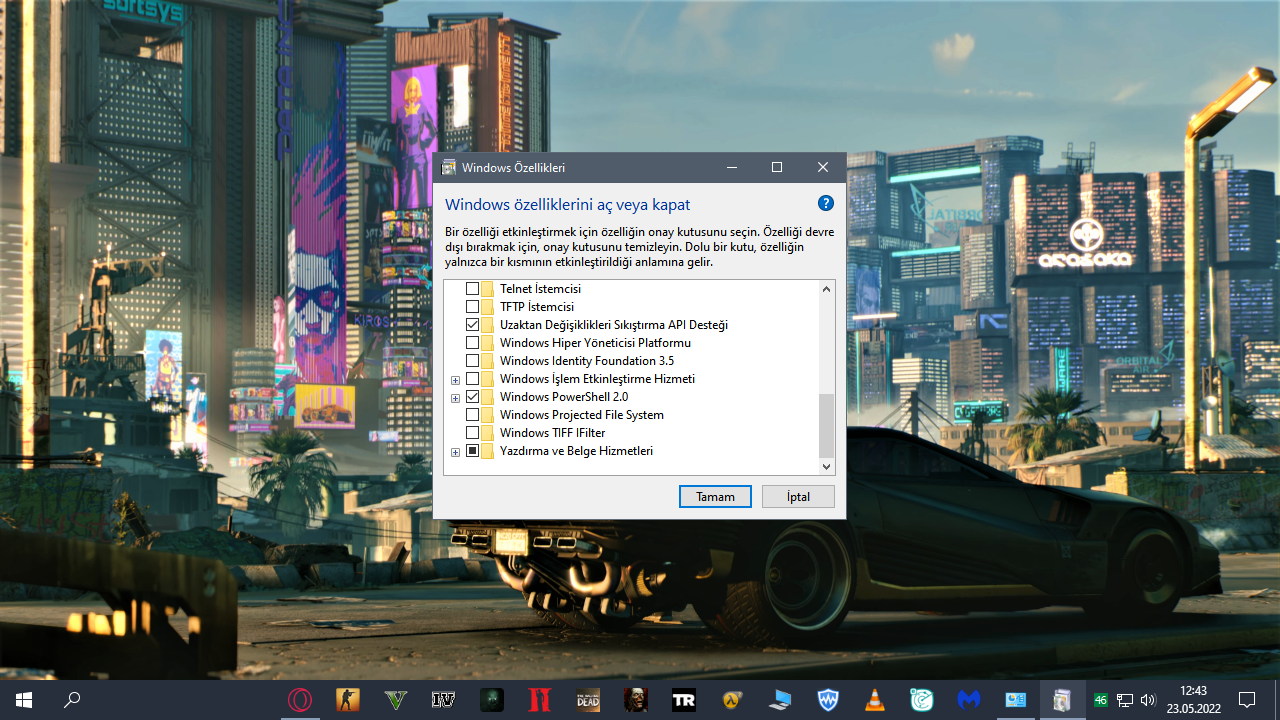Check Windows Identity Foundation 3.5 box
This screenshot has height=720, width=1280.
(472, 361)
